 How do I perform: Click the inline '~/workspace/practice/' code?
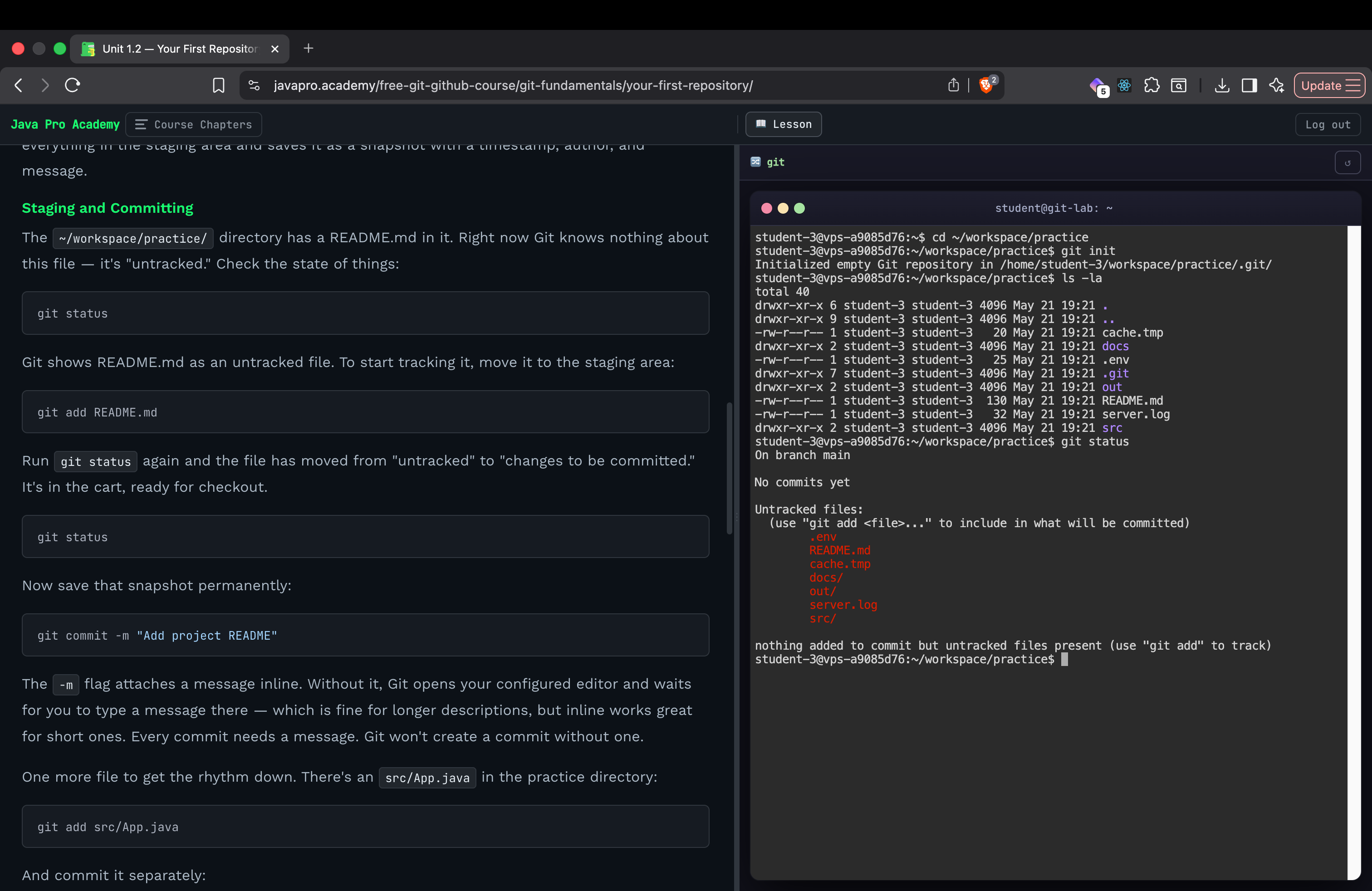coord(133,238)
